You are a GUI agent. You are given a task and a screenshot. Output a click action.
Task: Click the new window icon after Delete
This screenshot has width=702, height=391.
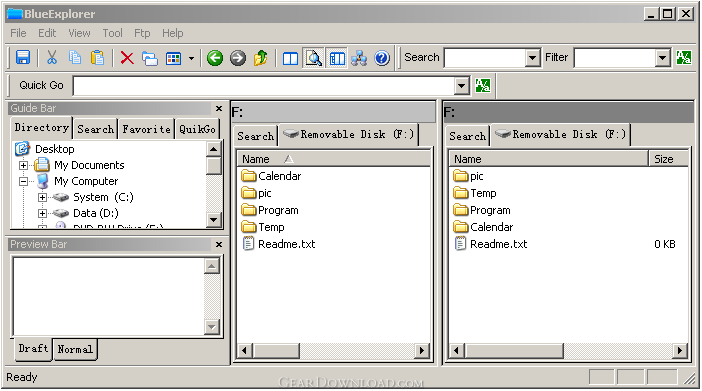[x=150, y=58]
